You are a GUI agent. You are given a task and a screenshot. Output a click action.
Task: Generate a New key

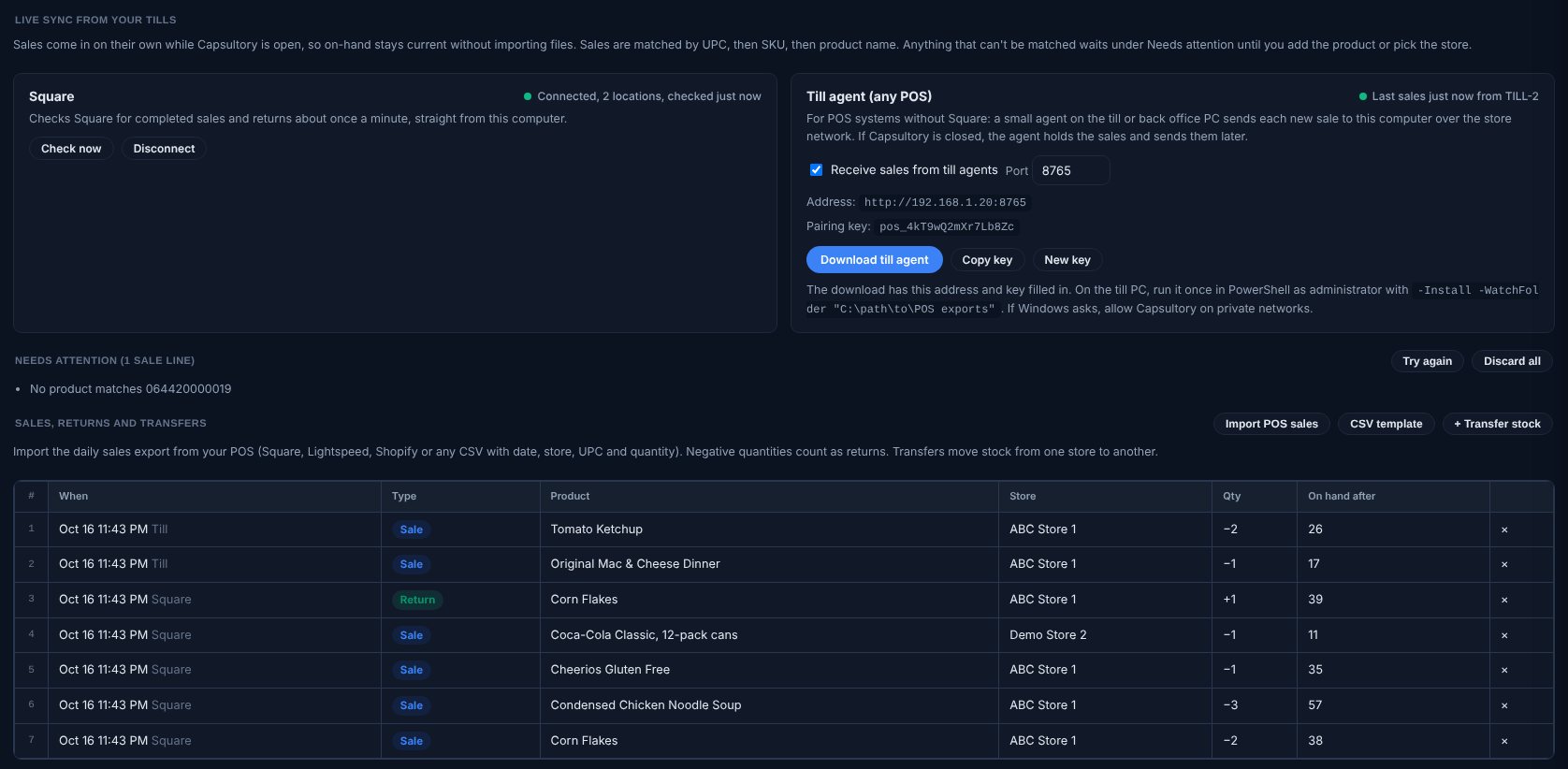coord(1067,260)
